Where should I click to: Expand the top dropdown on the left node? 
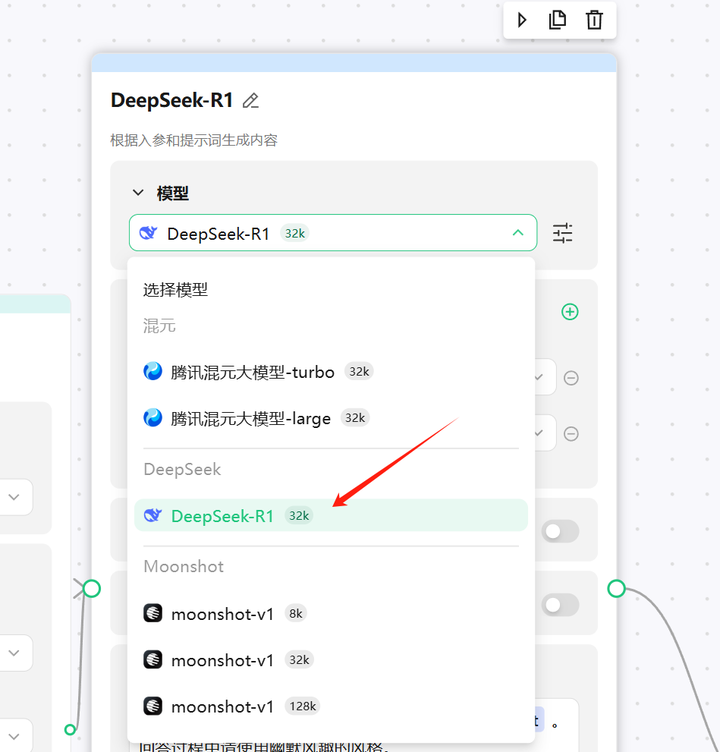point(14,497)
